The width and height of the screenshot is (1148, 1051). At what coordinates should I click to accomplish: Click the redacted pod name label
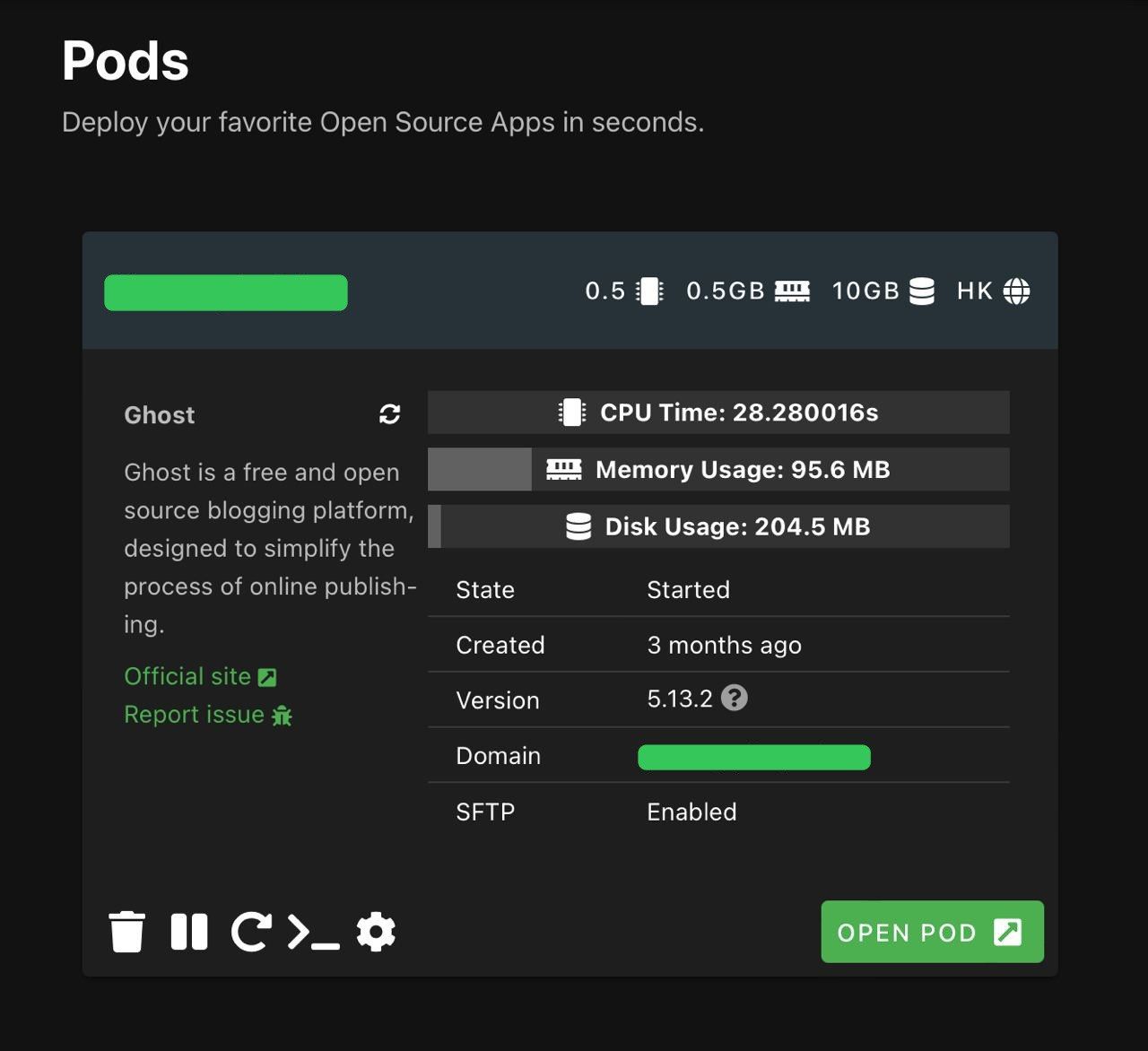tap(226, 292)
